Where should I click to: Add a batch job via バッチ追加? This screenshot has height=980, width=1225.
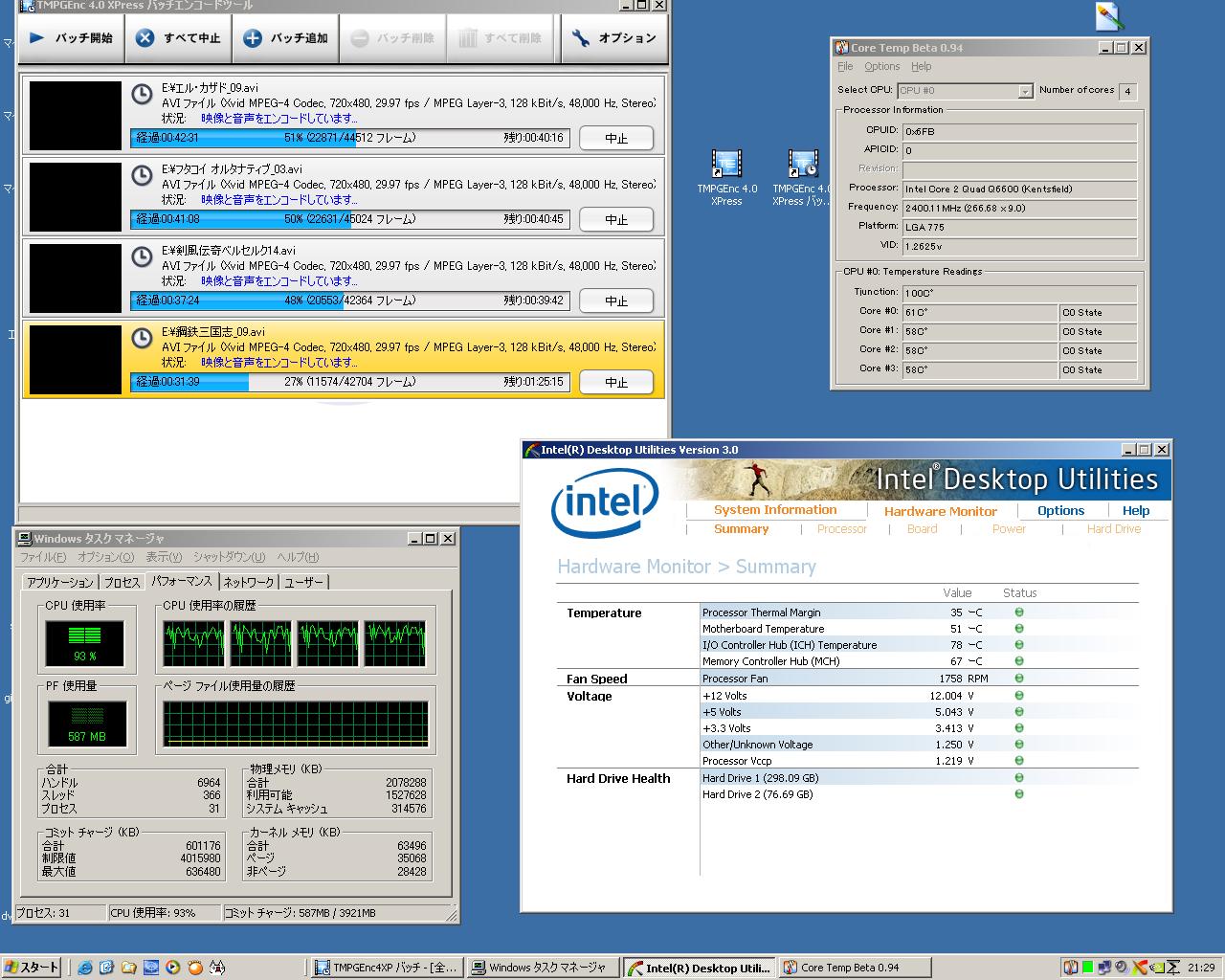pos(286,38)
